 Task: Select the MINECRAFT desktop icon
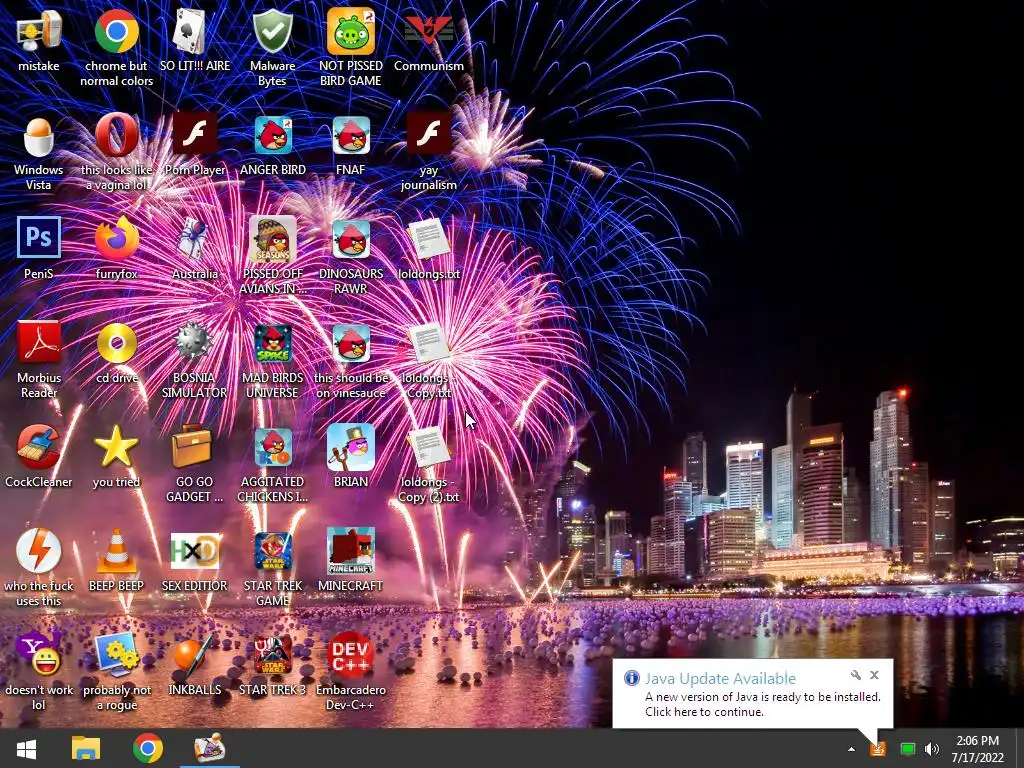click(x=351, y=551)
